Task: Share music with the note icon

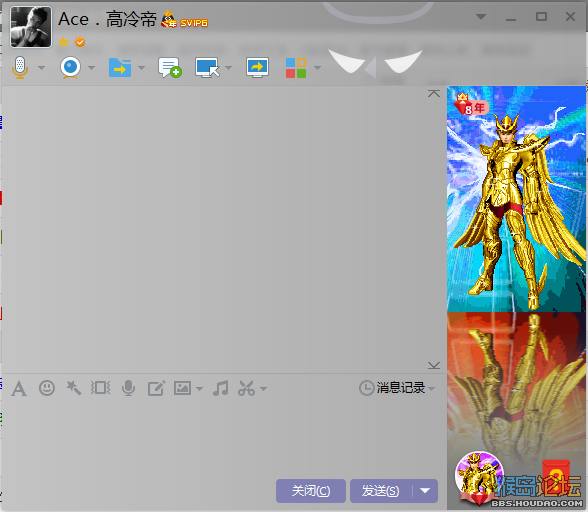Action: (x=220, y=388)
